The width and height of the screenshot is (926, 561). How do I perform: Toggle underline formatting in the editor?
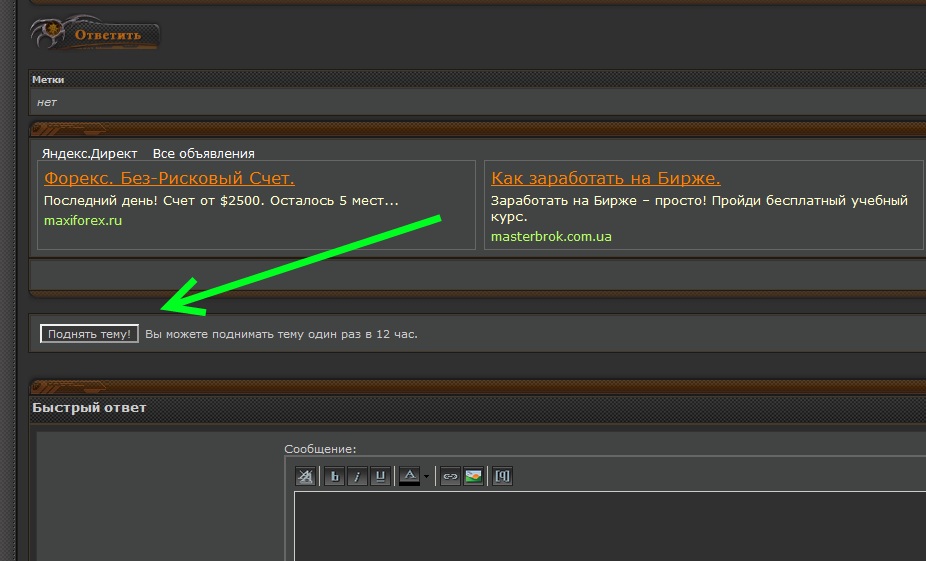380,477
